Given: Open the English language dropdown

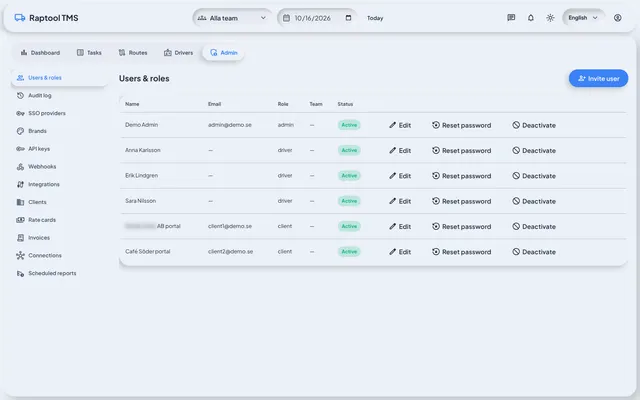Looking at the screenshot, I should click(583, 18).
